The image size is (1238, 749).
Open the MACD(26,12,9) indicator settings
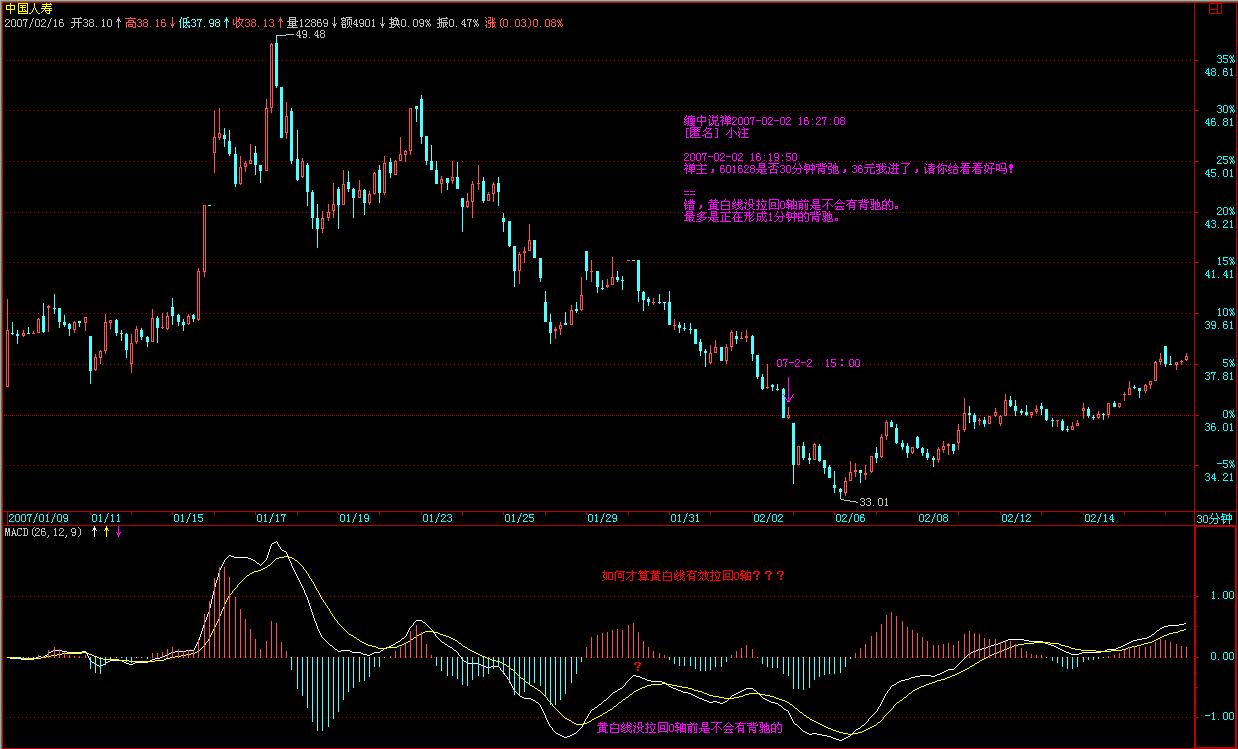click(44, 532)
